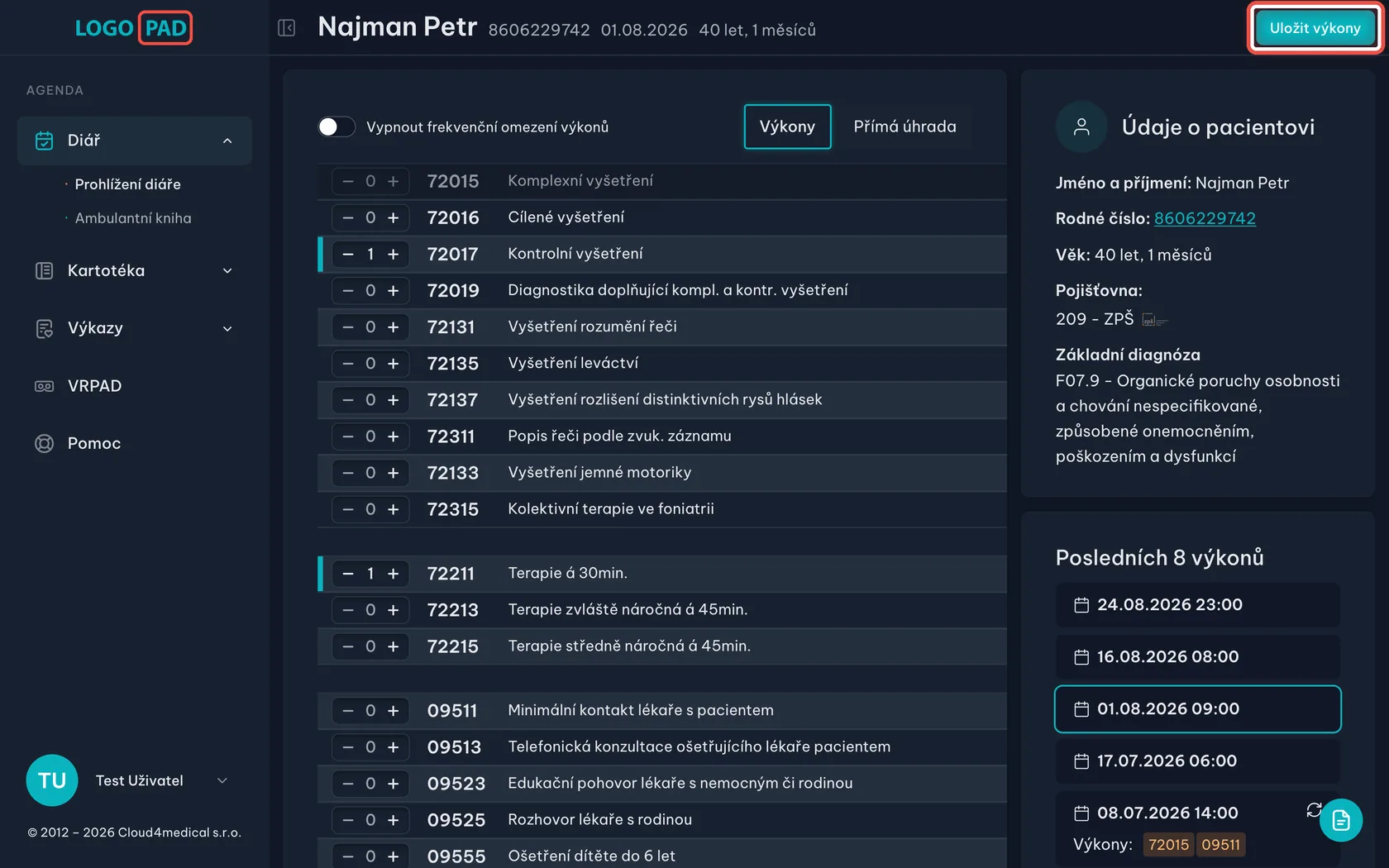Add one 09511 Minimální kontakt

(x=394, y=710)
